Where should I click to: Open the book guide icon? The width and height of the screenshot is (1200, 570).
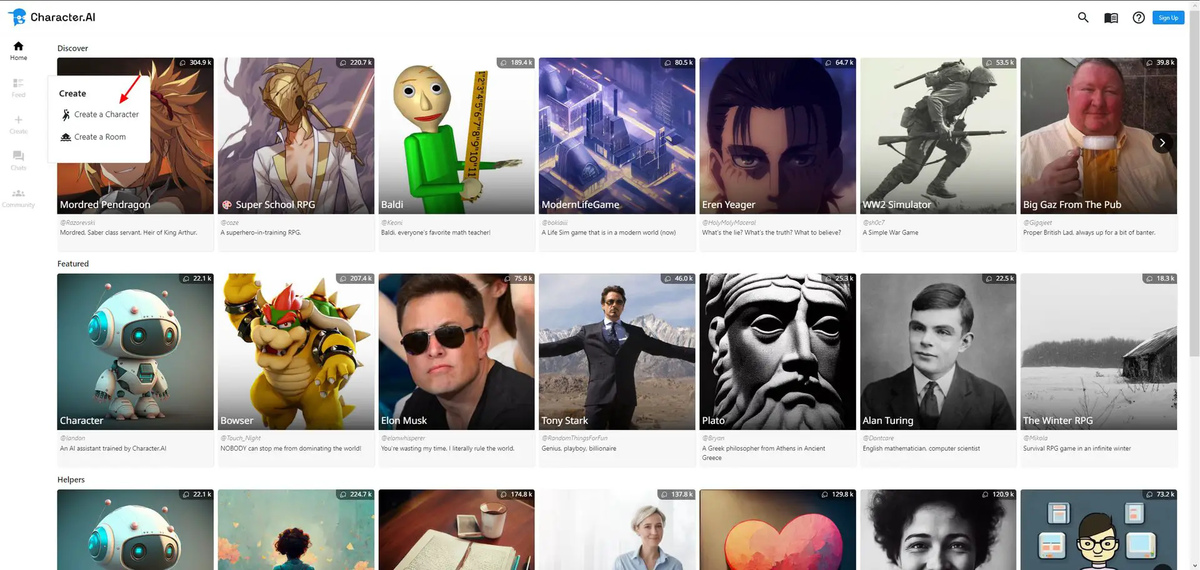1111,18
